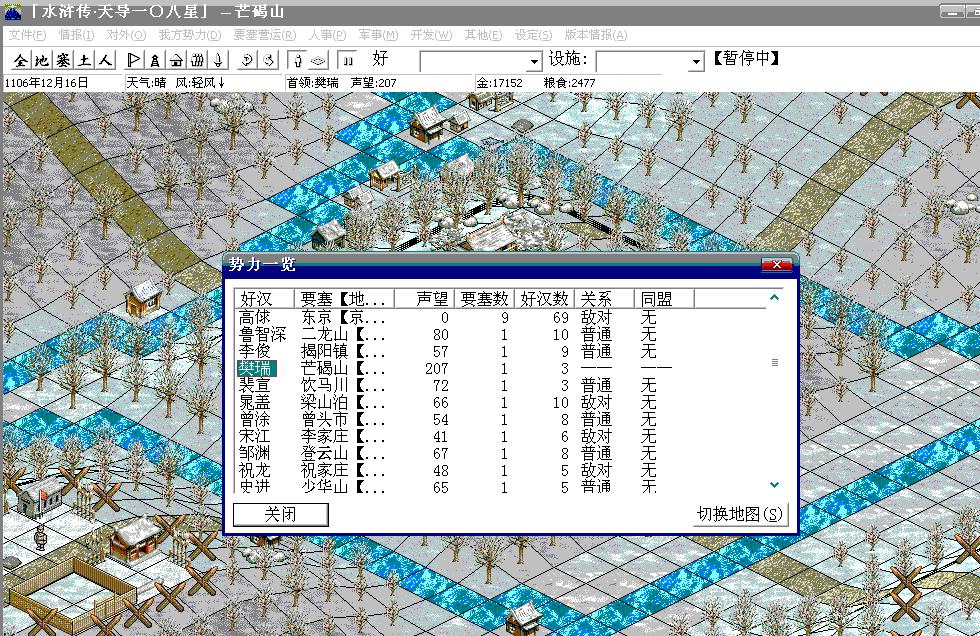This screenshot has height=636, width=980.
Task: Click the 东京 fortress cell
Action: [343, 317]
